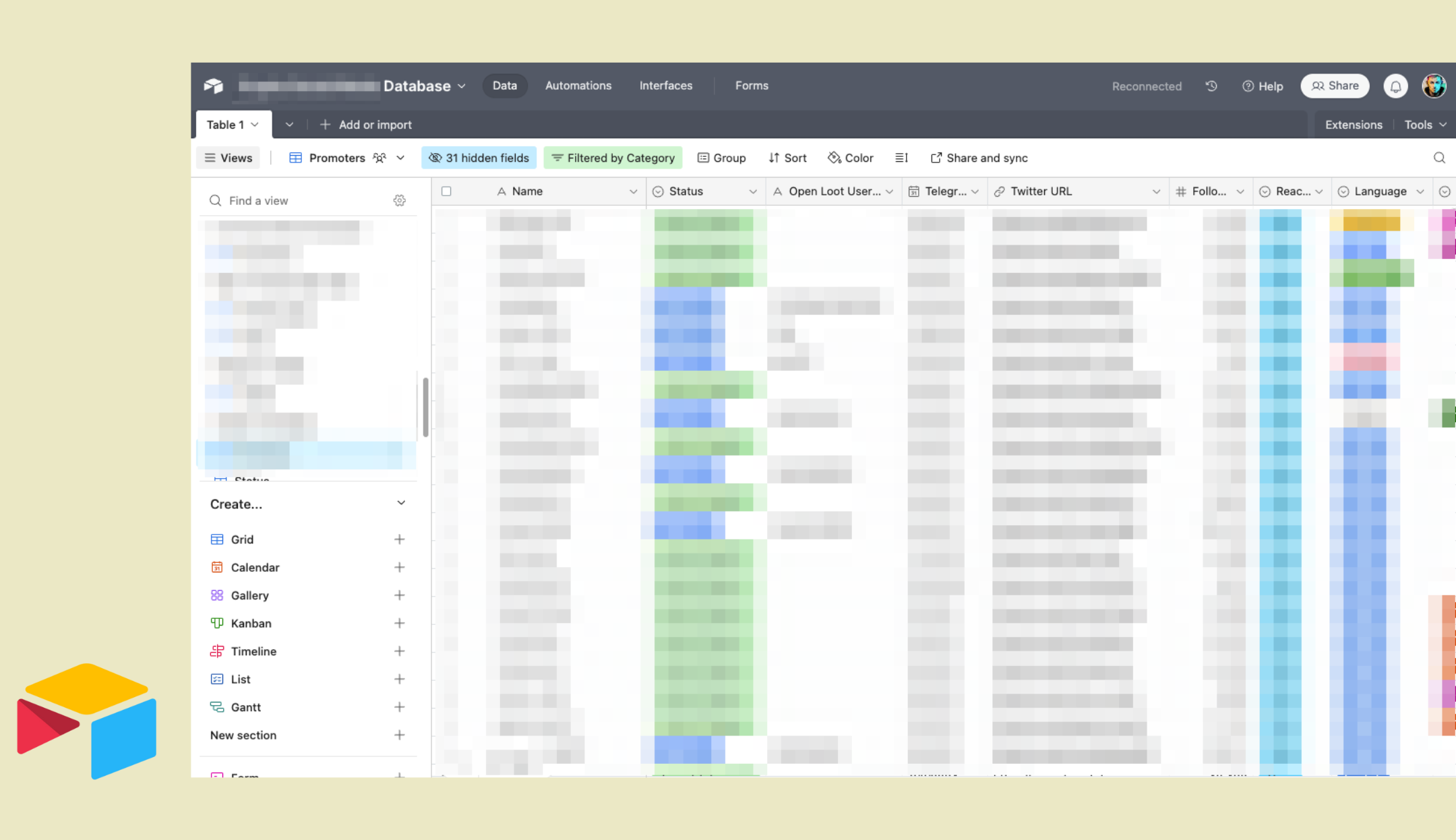This screenshot has height=840, width=1456.
Task: Collapse the Create section
Action: tap(401, 503)
